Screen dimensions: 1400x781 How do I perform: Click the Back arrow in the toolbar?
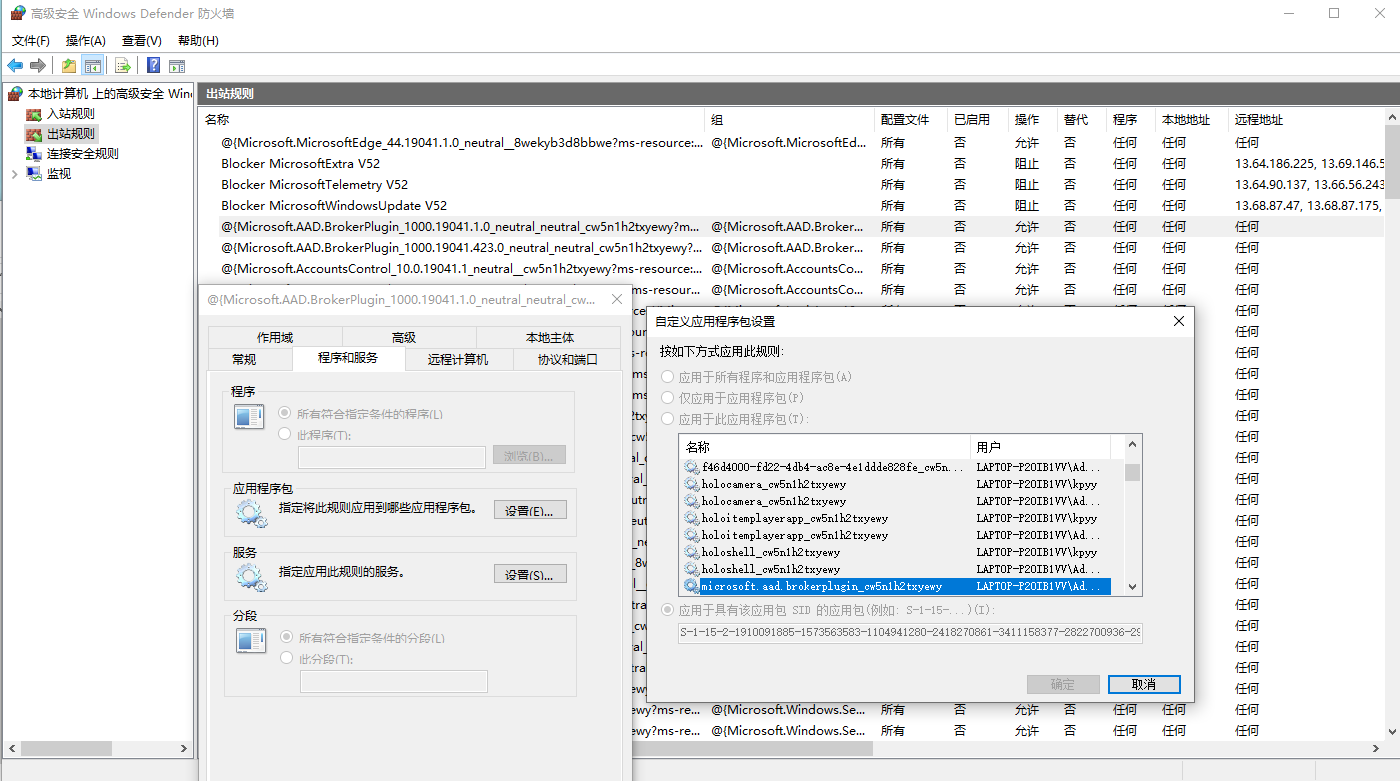(x=15, y=66)
